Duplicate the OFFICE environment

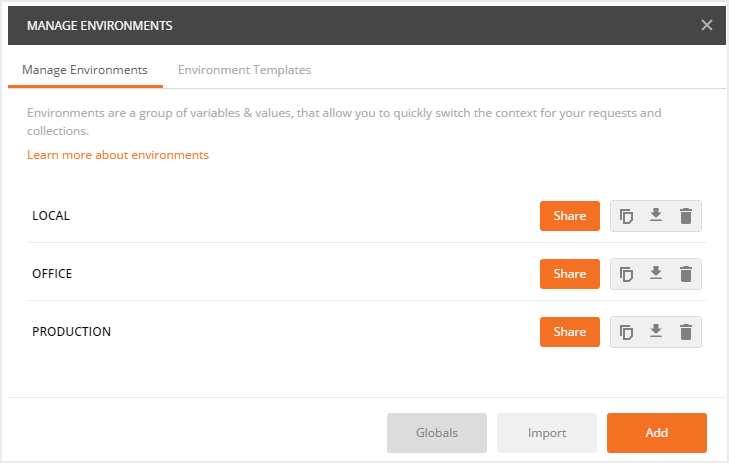tap(626, 274)
